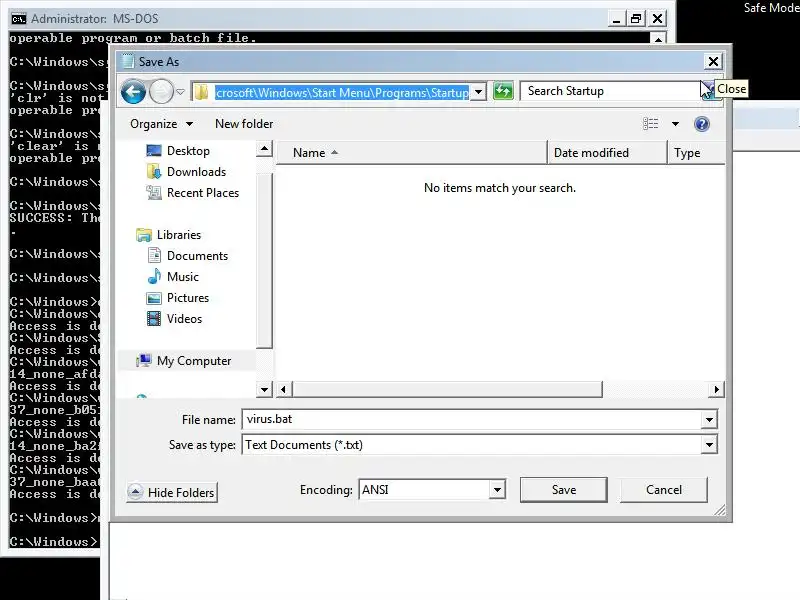Click the Desktop icon in the sidebar
This screenshot has width=800, height=600.
(x=154, y=151)
